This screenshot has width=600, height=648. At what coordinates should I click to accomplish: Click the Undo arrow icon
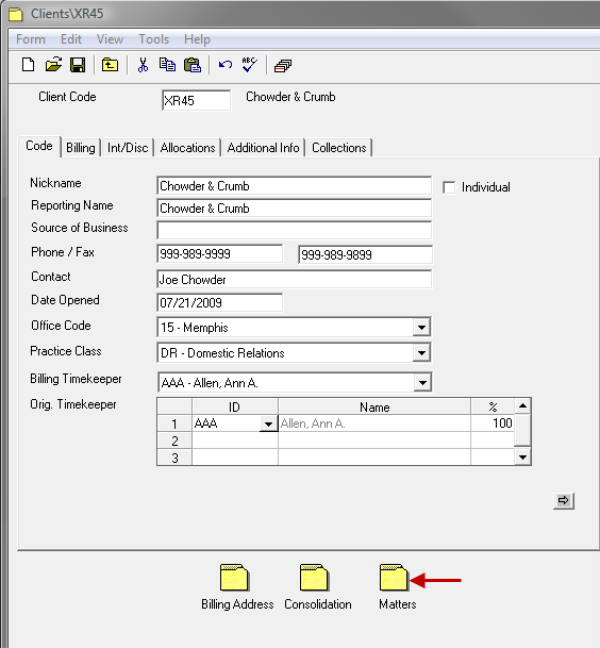[x=225, y=65]
